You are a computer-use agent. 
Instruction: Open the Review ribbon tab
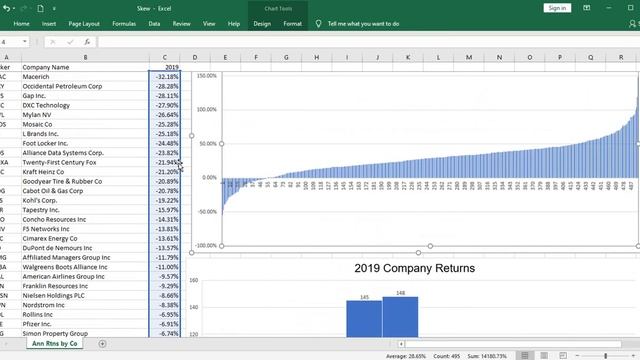pos(181,24)
